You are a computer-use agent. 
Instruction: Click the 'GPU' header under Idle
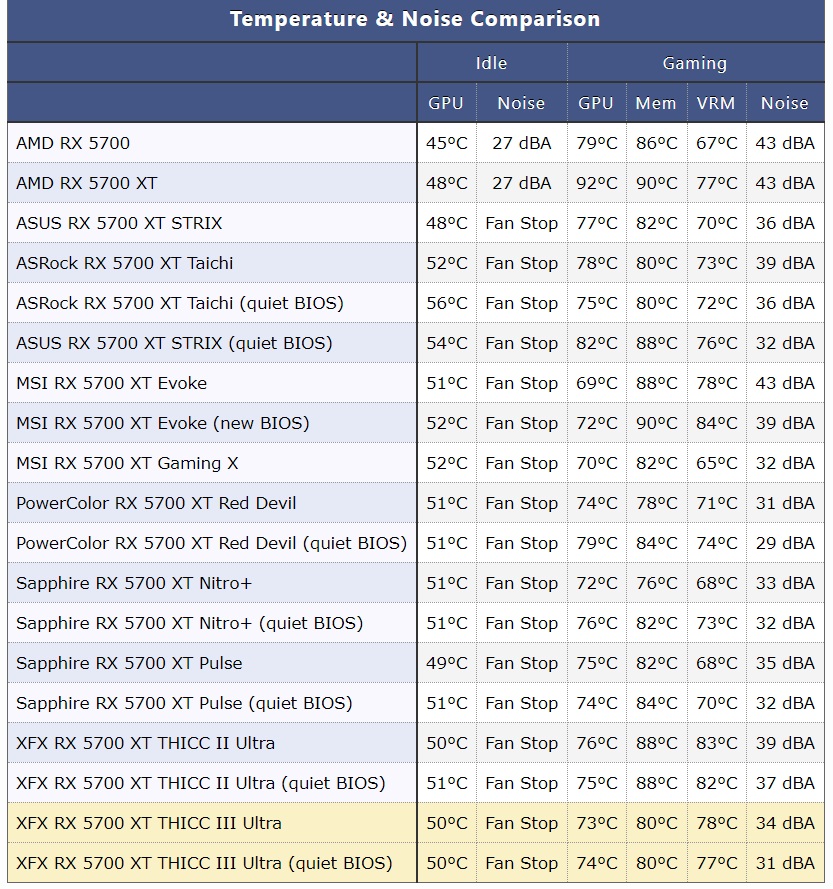(446, 103)
